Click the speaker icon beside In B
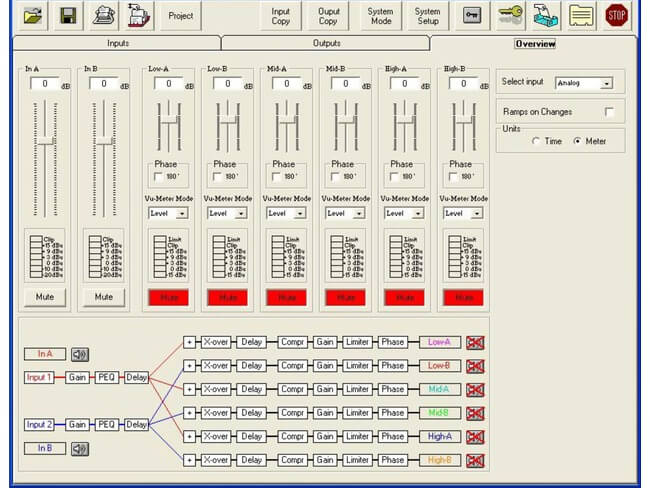 [x=79, y=448]
